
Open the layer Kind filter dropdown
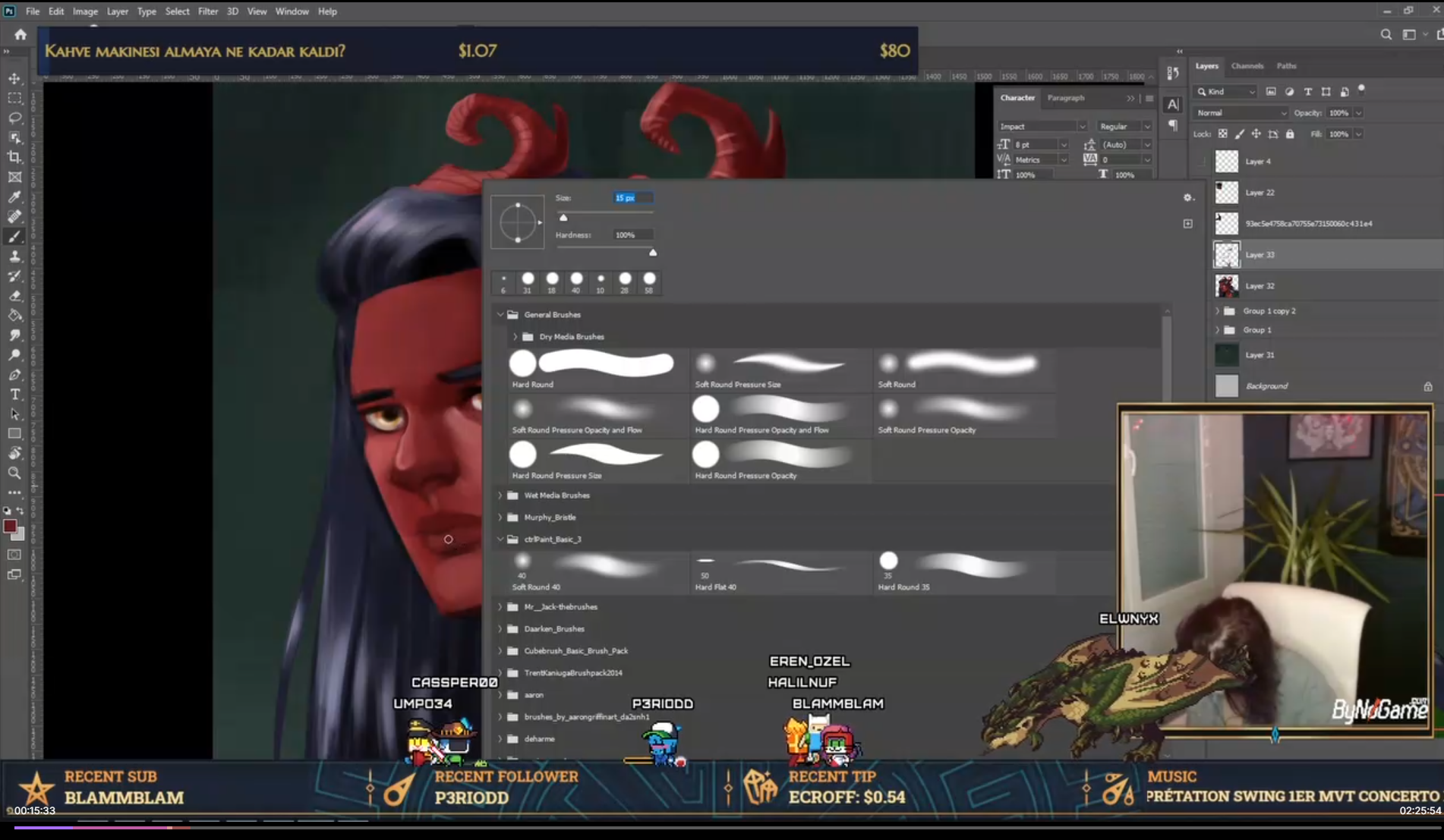(x=1225, y=92)
